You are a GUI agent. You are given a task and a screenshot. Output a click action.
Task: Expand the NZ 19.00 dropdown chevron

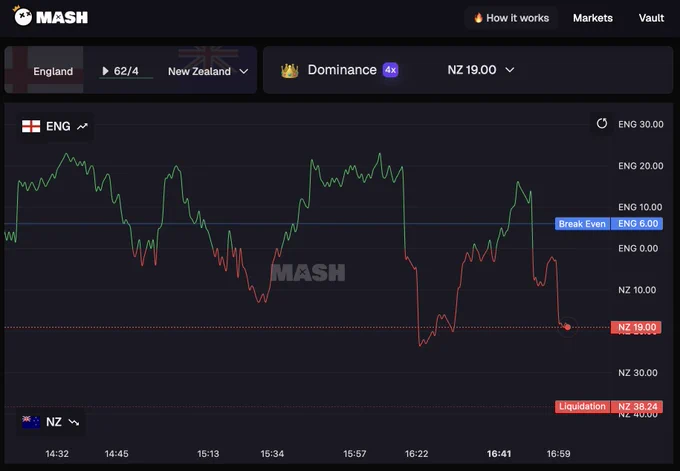coord(510,70)
